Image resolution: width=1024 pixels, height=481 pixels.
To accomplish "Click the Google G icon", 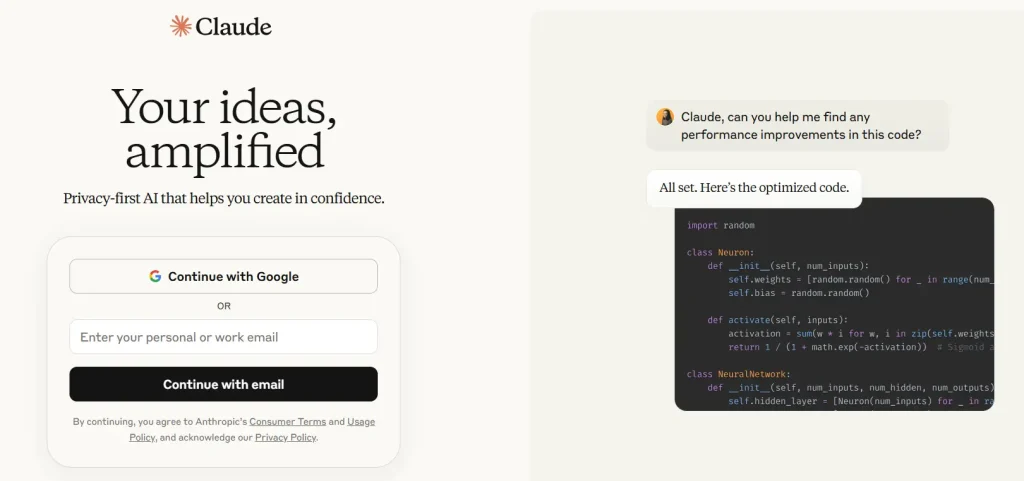I will coord(155,276).
